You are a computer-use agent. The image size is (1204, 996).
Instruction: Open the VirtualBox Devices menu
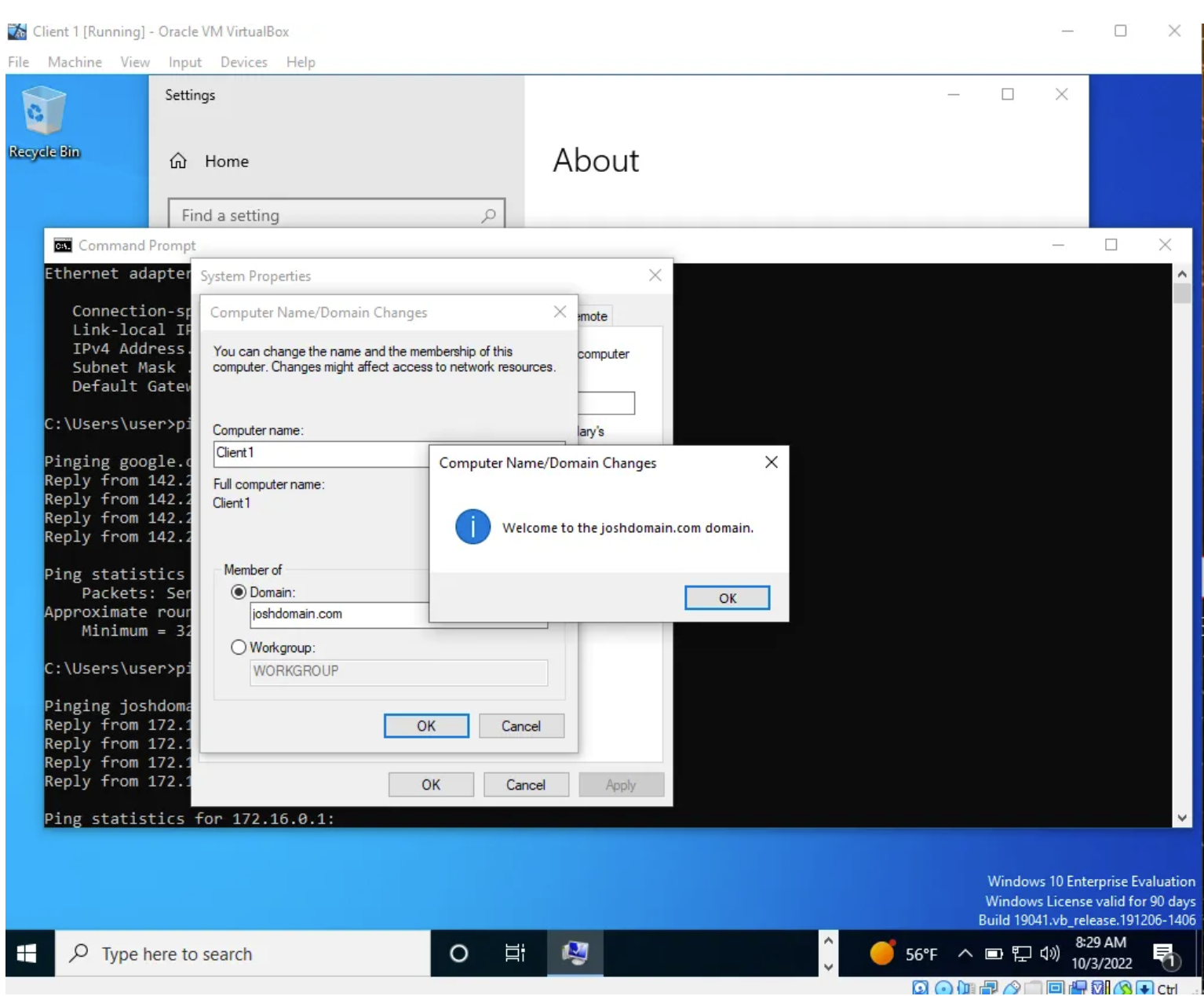pyautogui.click(x=244, y=62)
